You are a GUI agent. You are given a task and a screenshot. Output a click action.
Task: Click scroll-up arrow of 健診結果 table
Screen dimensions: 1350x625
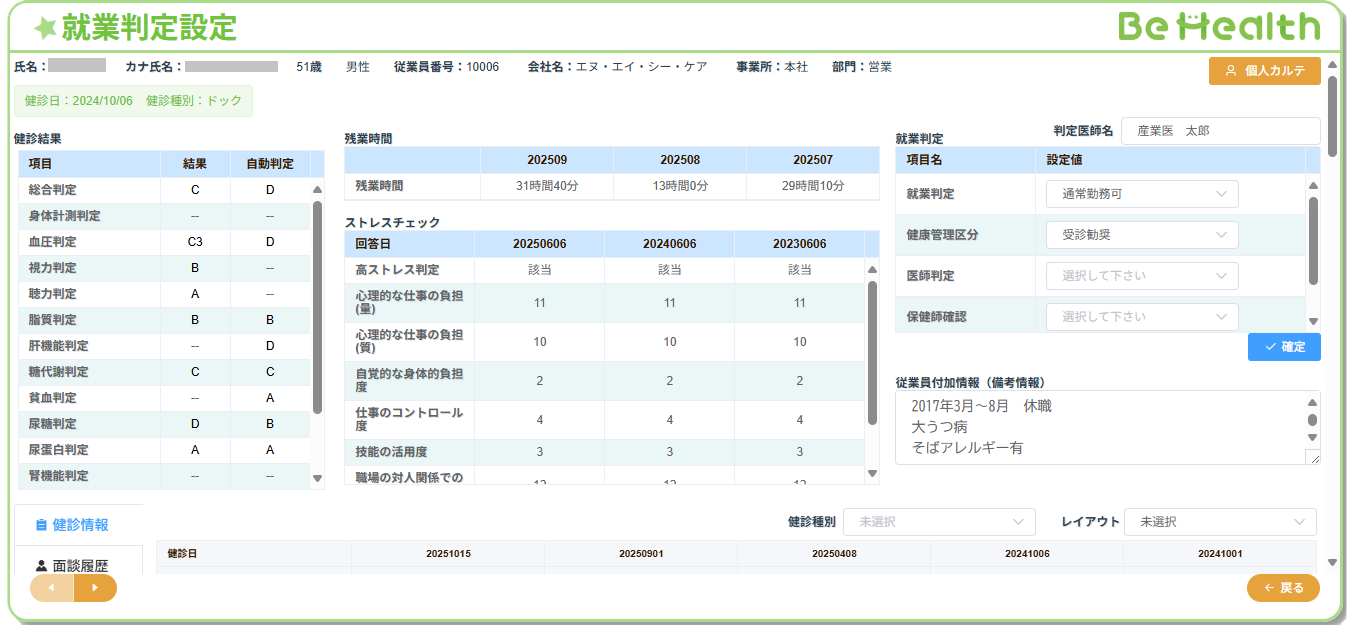click(317, 190)
